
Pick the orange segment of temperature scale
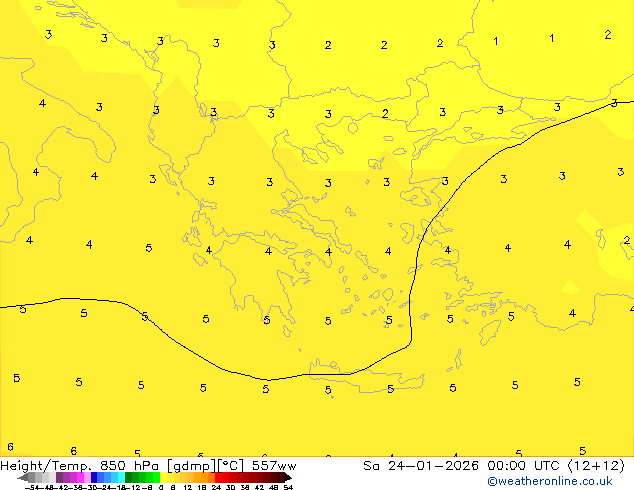(200, 477)
